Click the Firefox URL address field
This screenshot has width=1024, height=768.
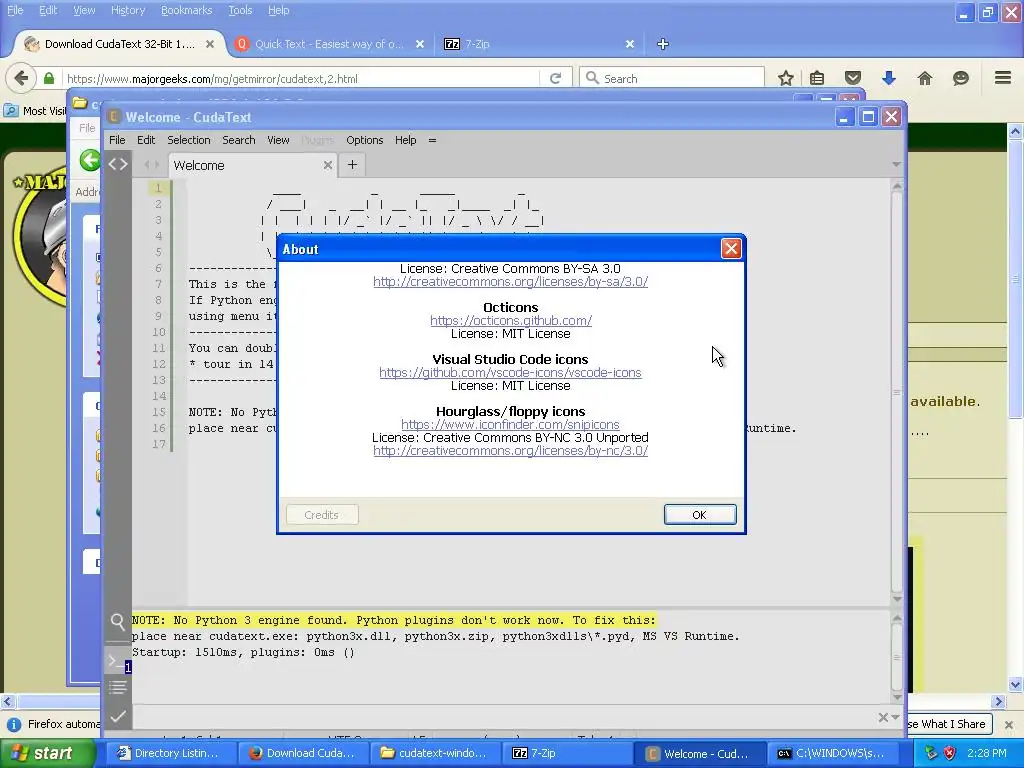pyautogui.click(x=302, y=78)
